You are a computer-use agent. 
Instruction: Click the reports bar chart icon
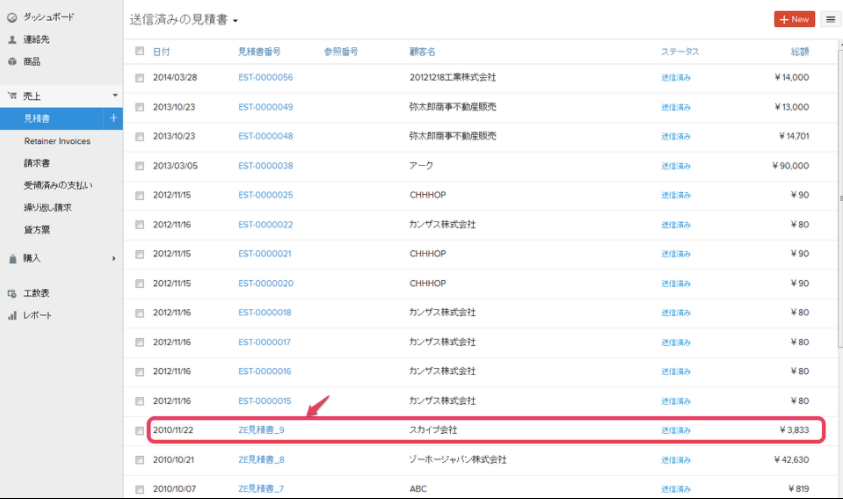(x=11, y=315)
